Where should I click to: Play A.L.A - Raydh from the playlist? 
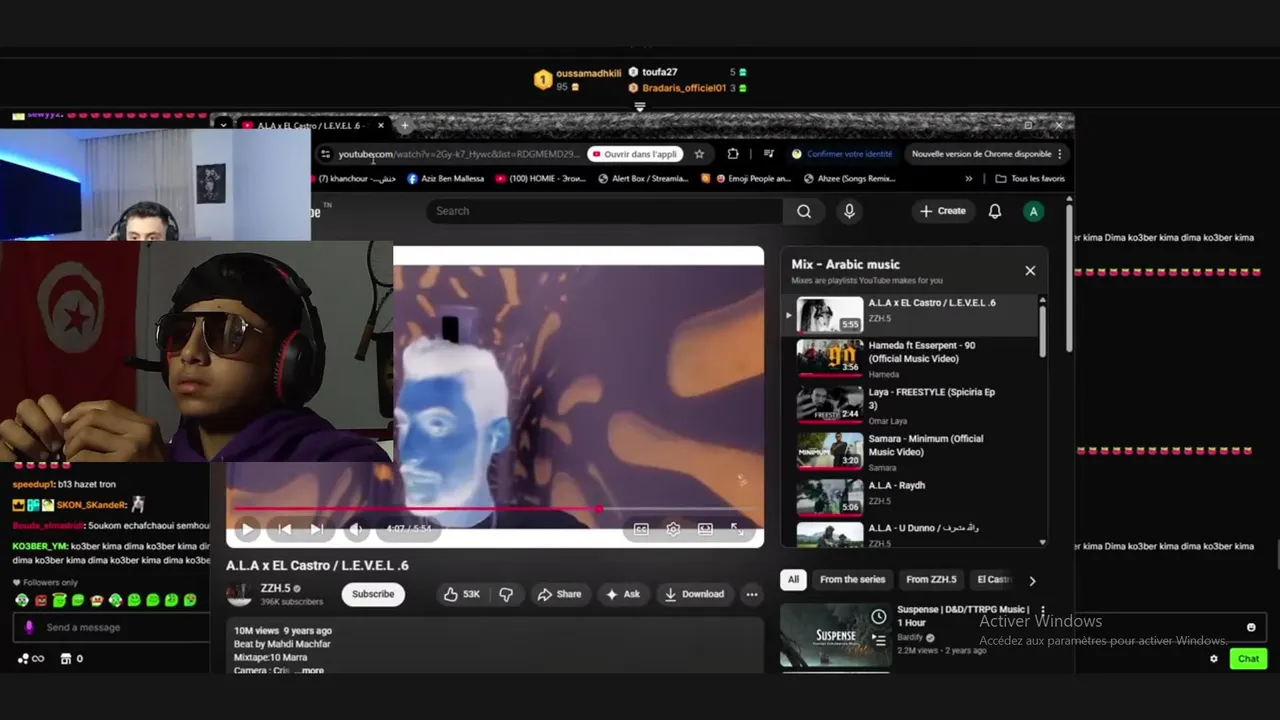910,497
